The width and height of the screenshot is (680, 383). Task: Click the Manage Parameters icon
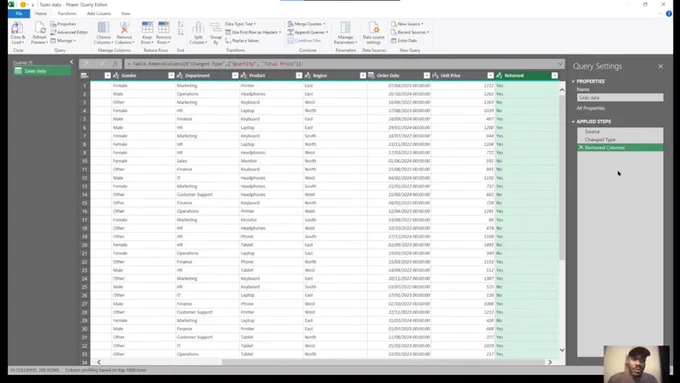tap(345, 28)
